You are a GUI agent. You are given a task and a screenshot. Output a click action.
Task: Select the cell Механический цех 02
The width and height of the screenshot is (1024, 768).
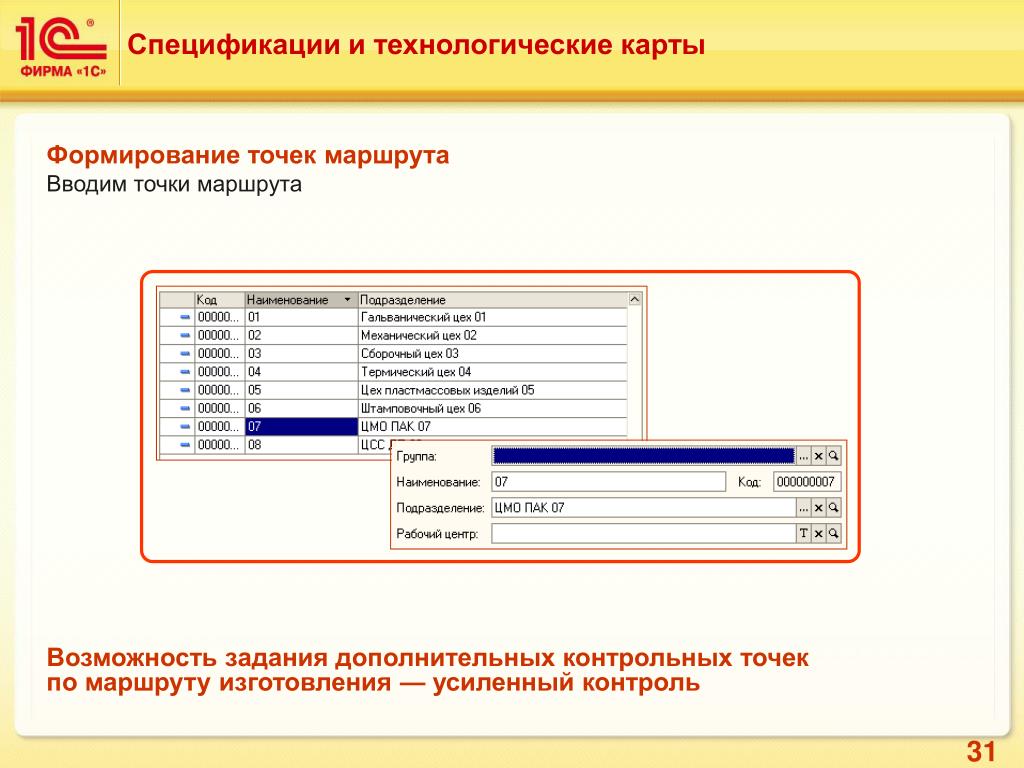pyautogui.click(x=492, y=336)
